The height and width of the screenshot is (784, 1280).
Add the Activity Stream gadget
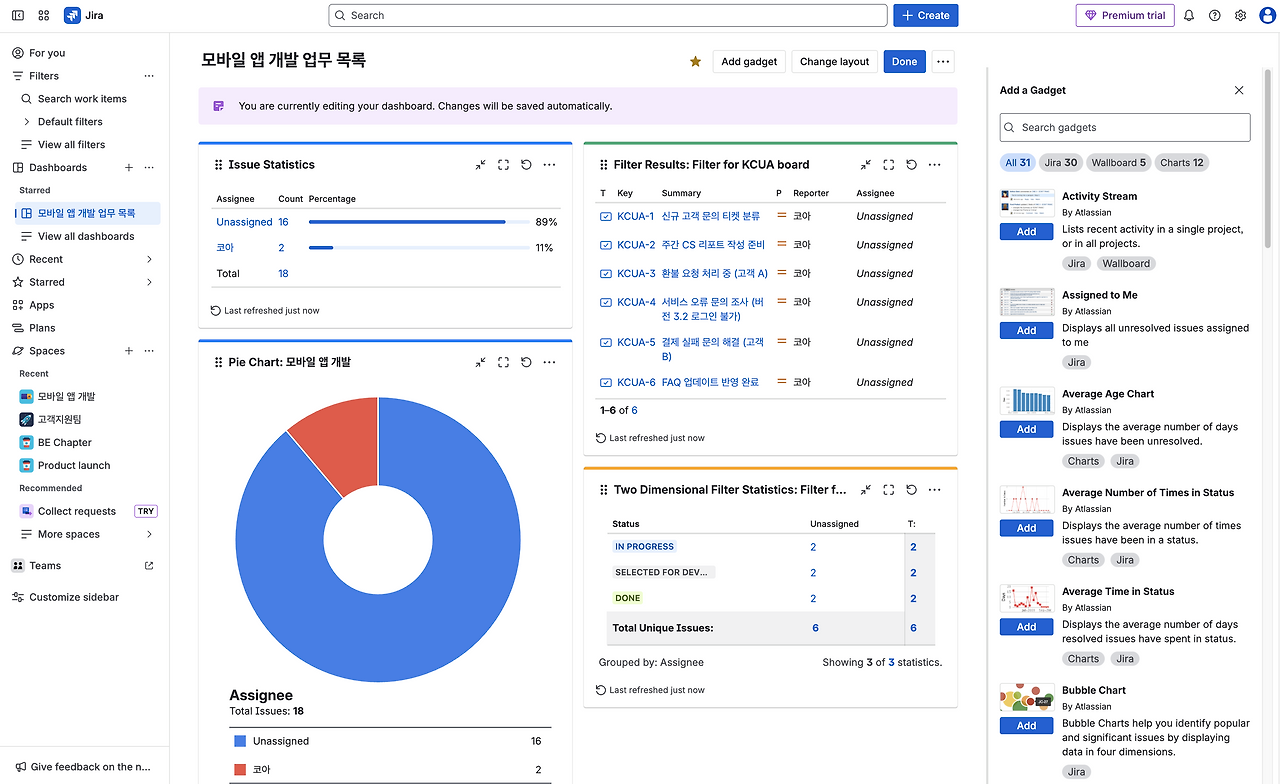(x=1026, y=231)
